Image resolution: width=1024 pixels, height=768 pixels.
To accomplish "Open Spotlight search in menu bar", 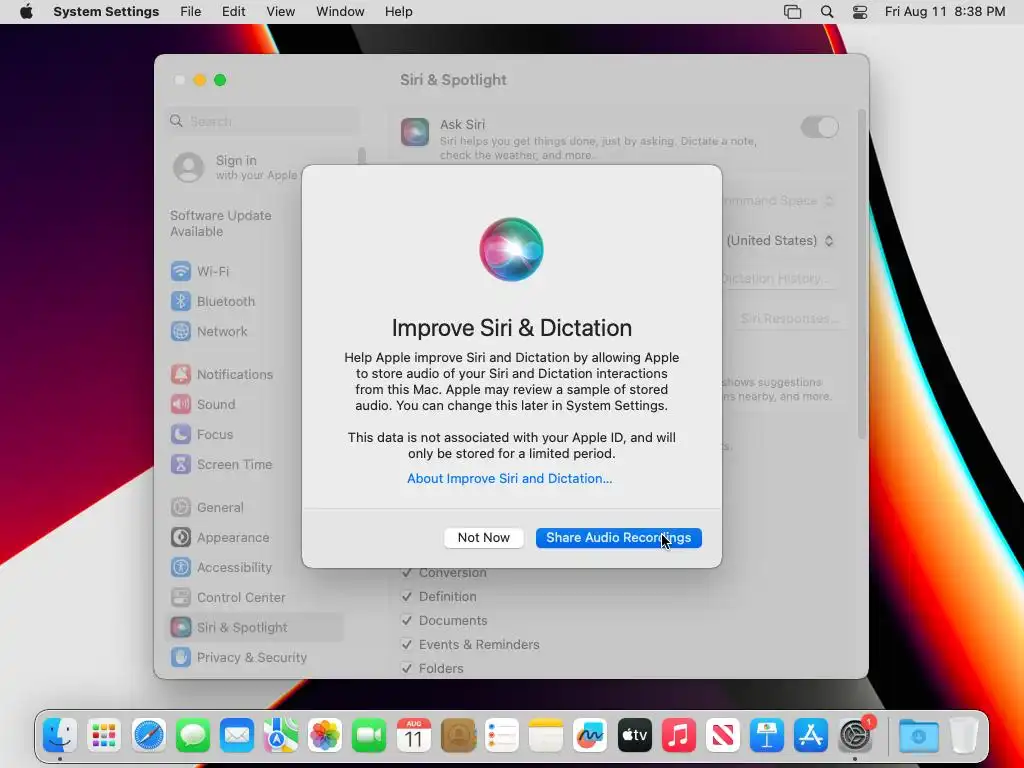I will tap(827, 12).
